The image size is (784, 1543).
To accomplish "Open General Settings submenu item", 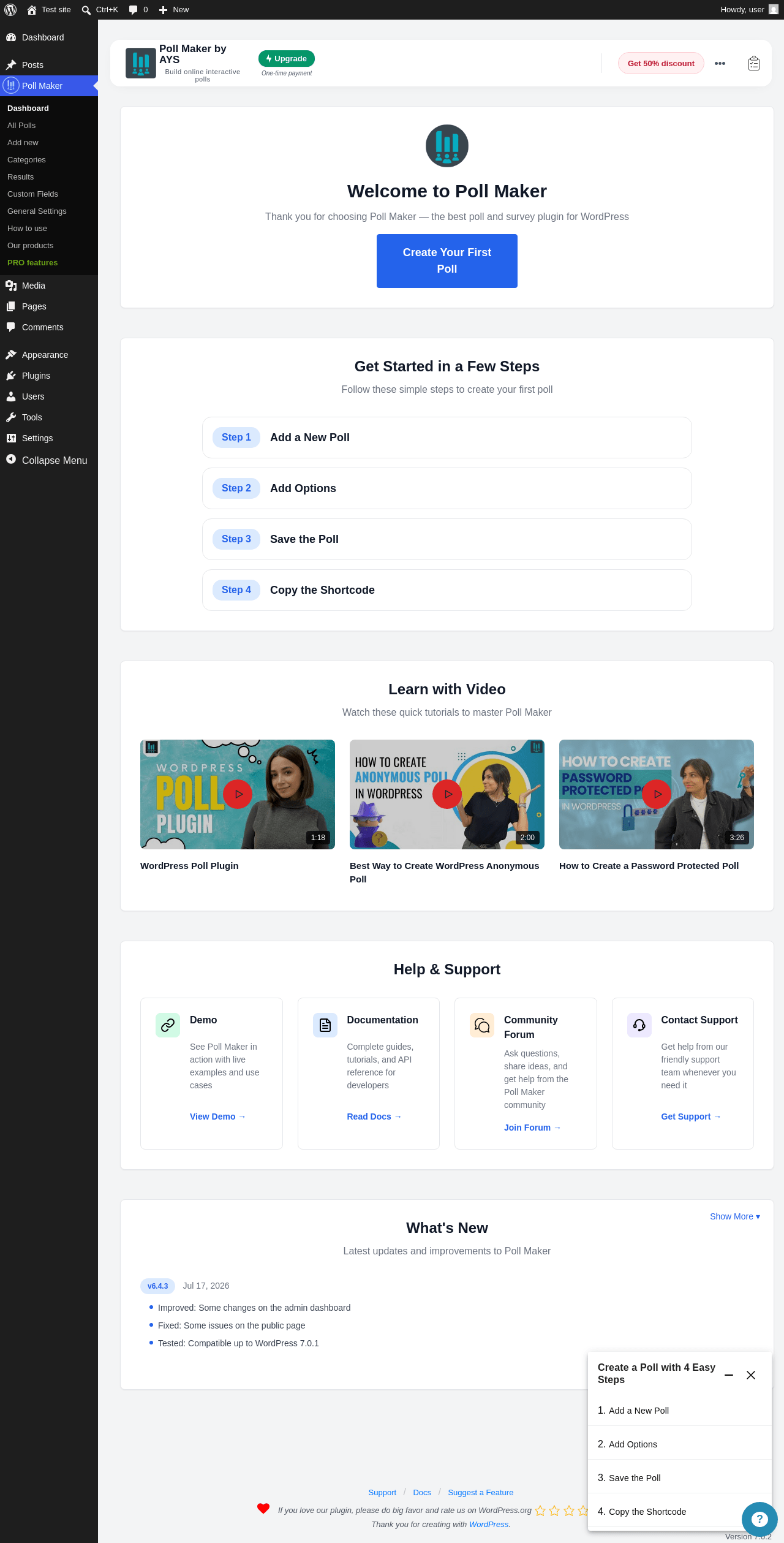I will tap(49, 211).
